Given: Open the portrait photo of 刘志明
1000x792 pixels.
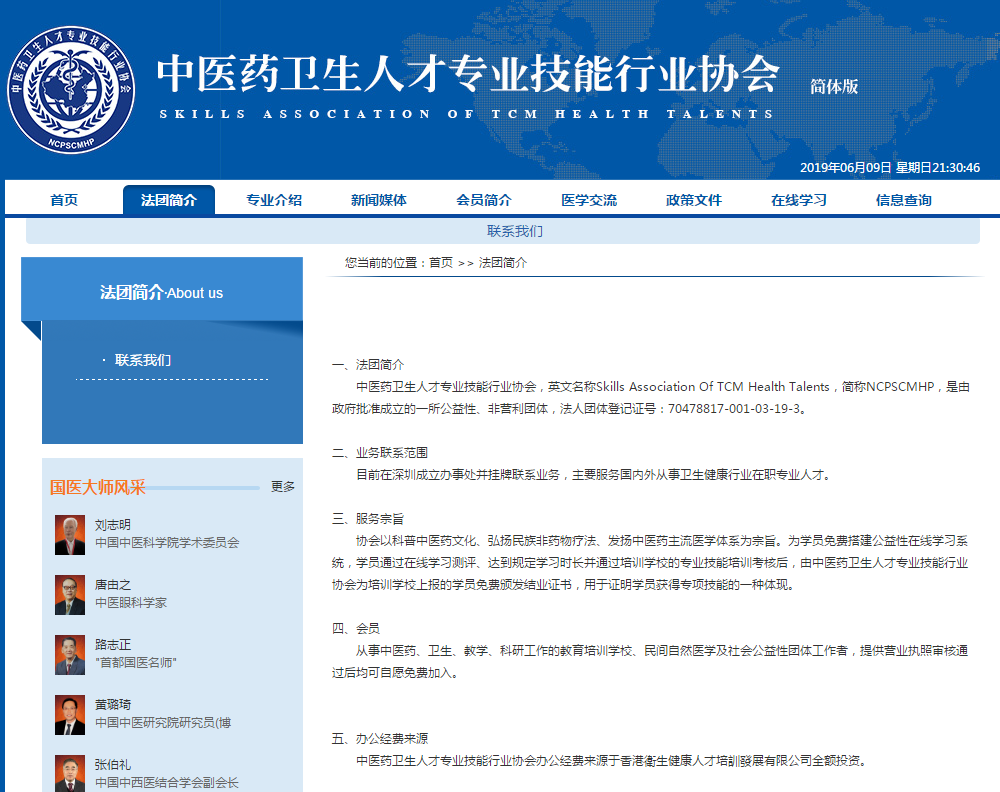Looking at the screenshot, I should [70, 534].
